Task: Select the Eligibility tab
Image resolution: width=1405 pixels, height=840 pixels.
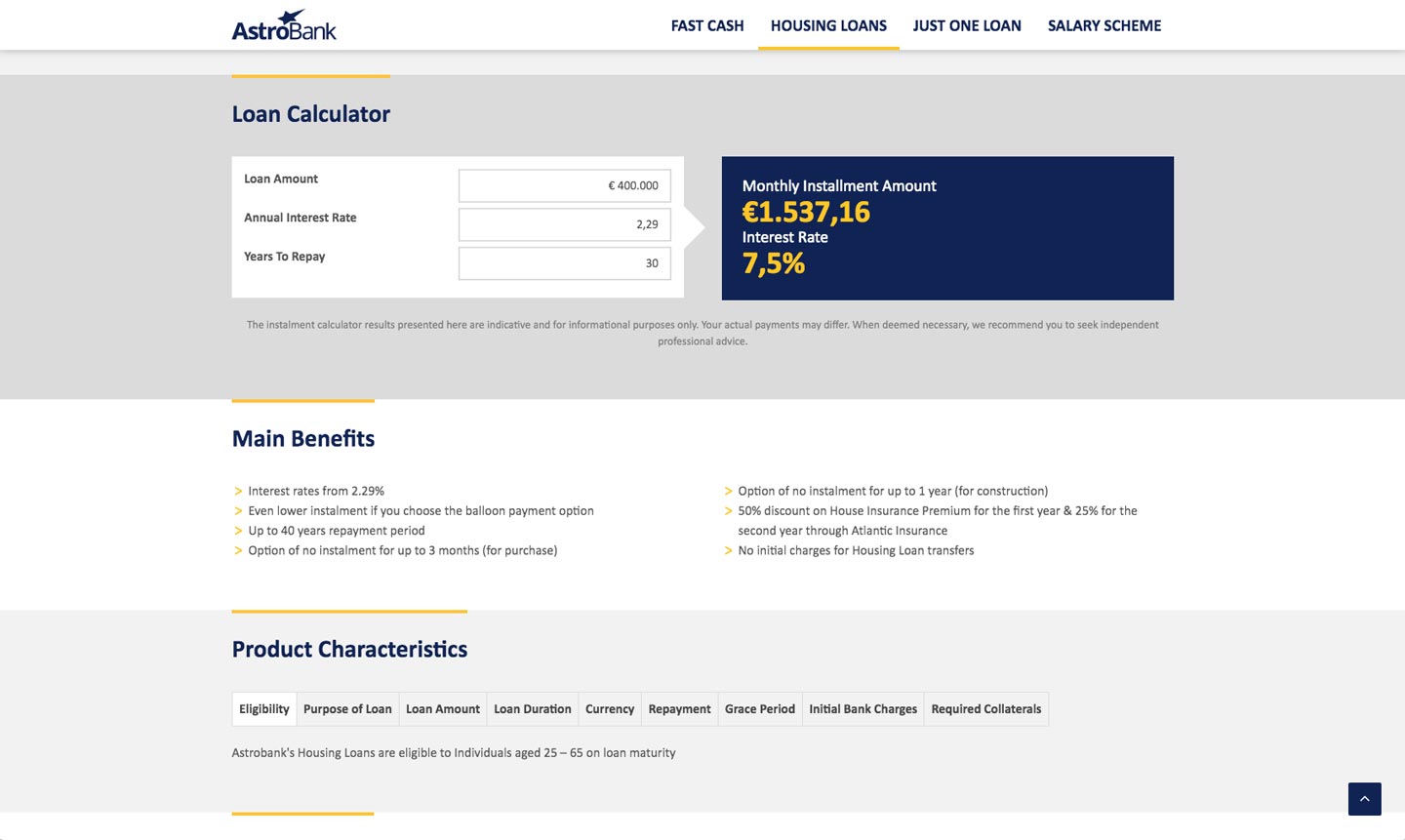Action: tap(264, 709)
